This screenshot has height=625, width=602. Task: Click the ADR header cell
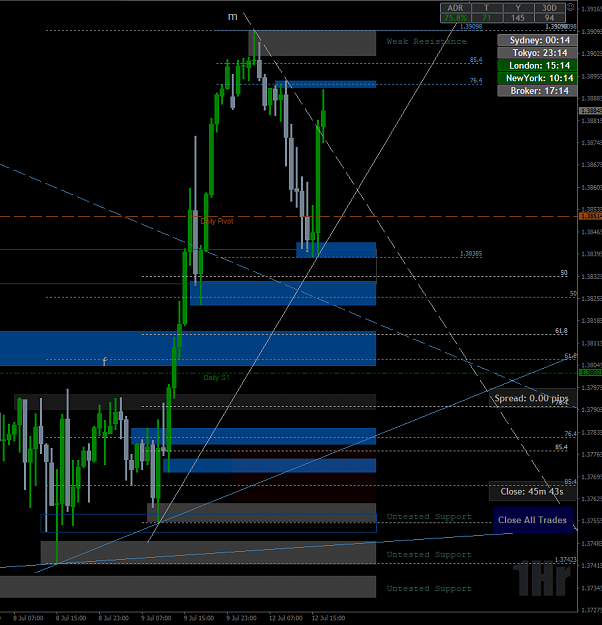(455, 8)
